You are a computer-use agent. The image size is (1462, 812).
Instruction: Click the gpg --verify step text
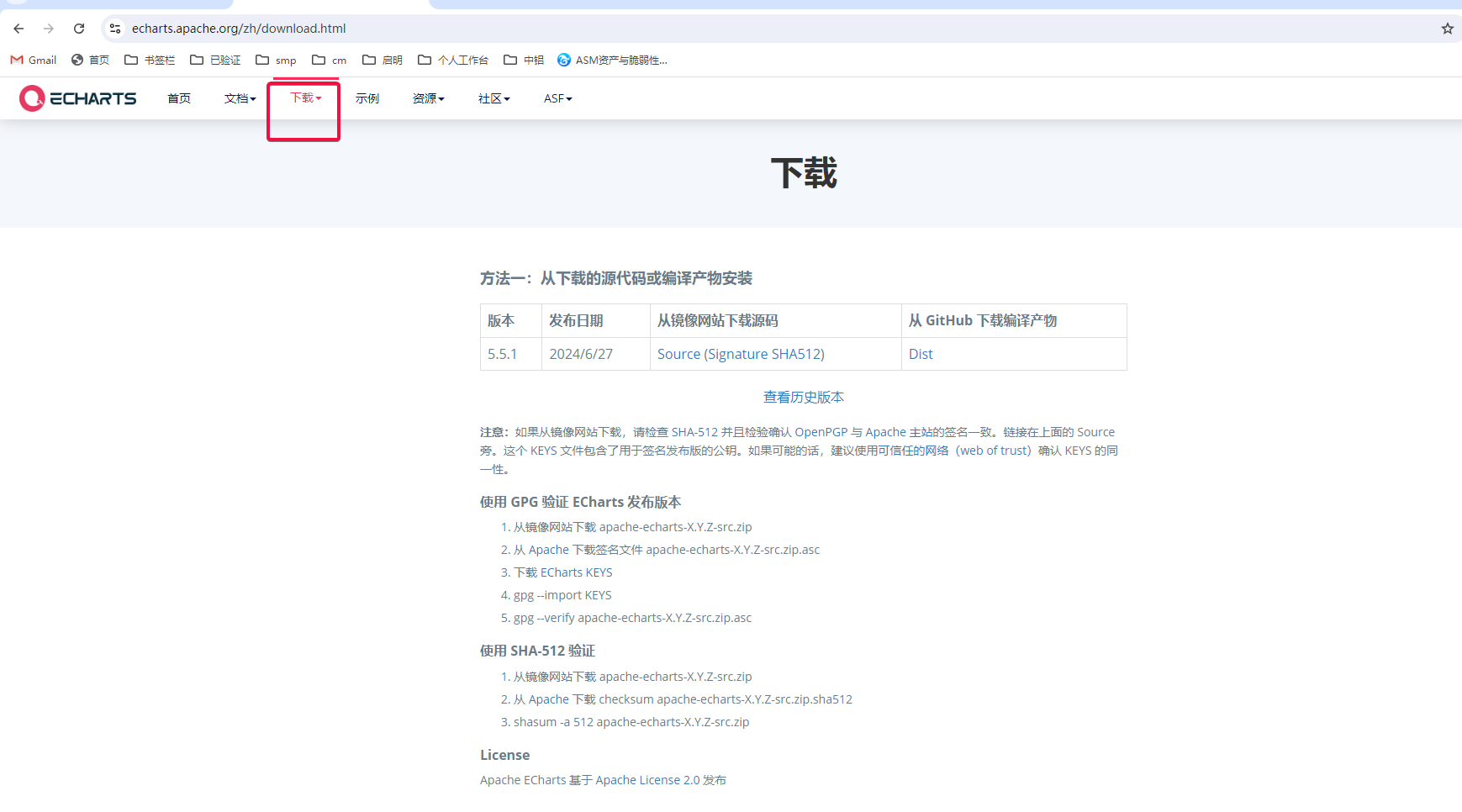[632, 618]
